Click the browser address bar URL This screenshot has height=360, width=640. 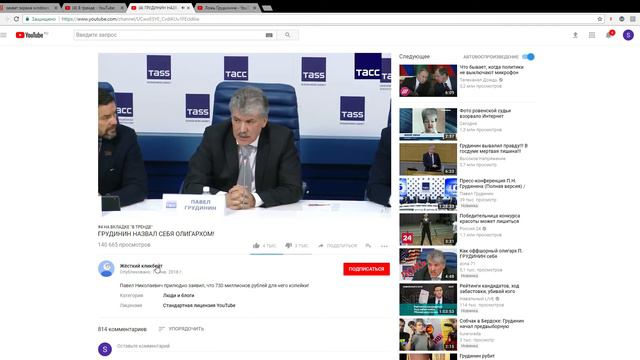point(130,19)
